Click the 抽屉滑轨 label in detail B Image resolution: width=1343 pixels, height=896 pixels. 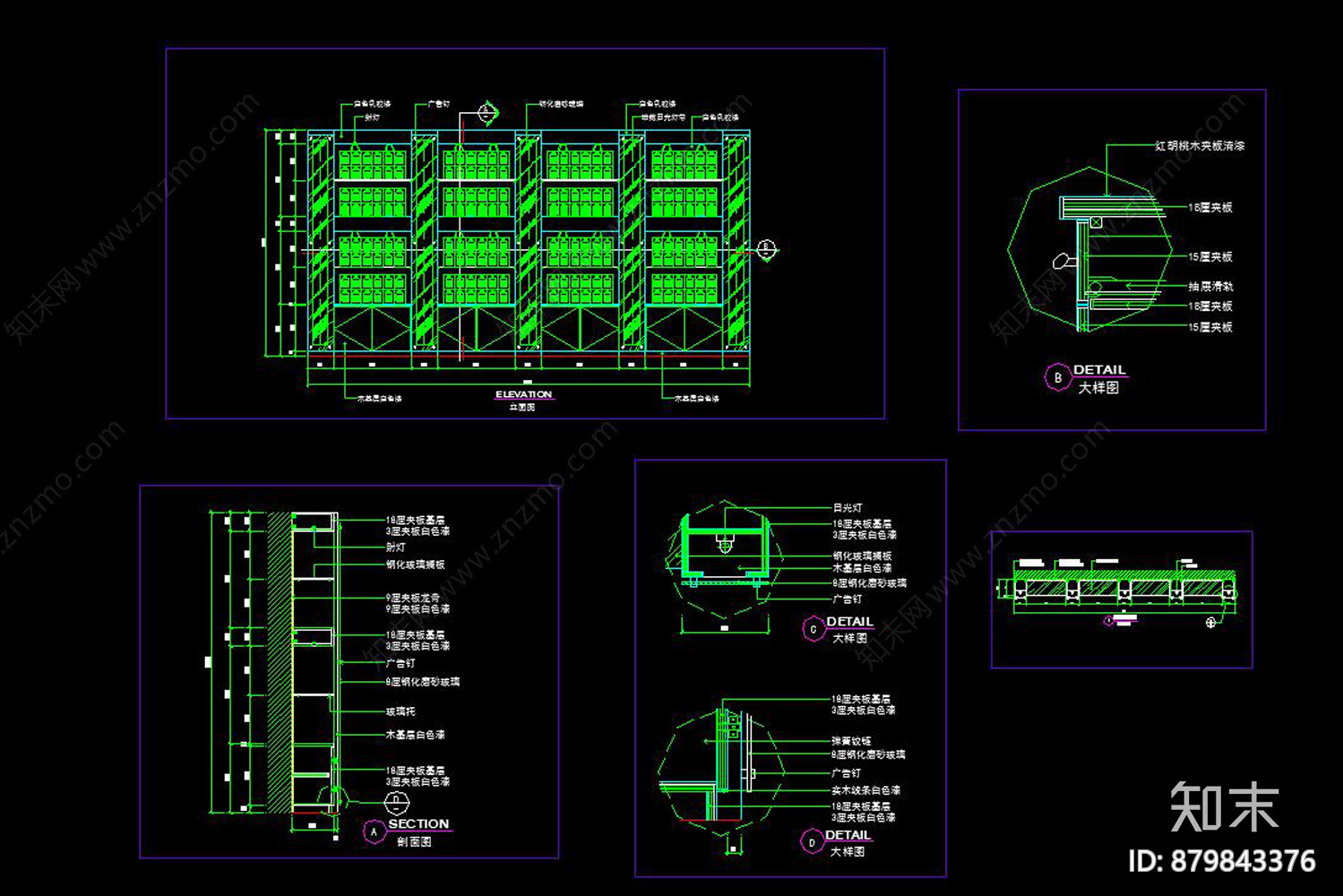1210,287
